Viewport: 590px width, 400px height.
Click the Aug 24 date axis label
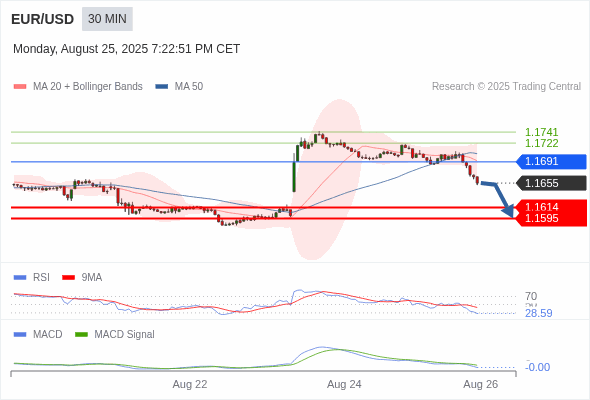coord(344,384)
